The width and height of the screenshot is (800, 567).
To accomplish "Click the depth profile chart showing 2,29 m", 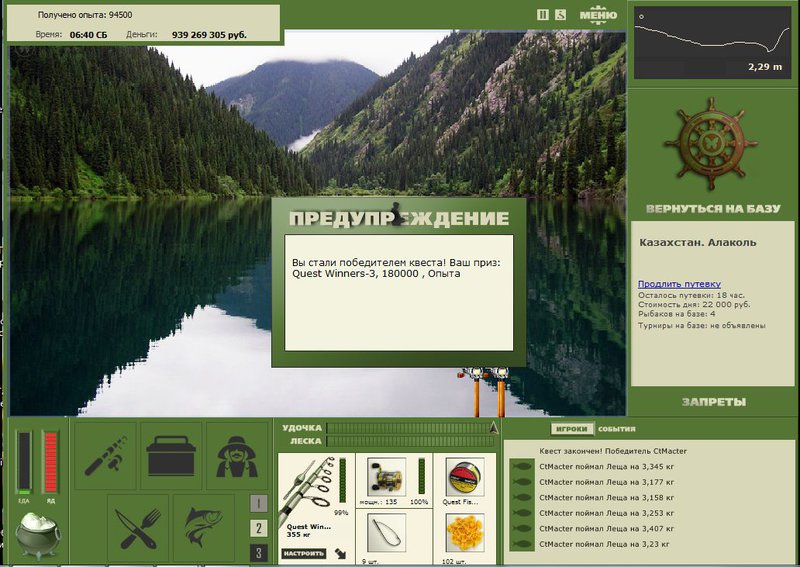I will click(x=713, y=43).
